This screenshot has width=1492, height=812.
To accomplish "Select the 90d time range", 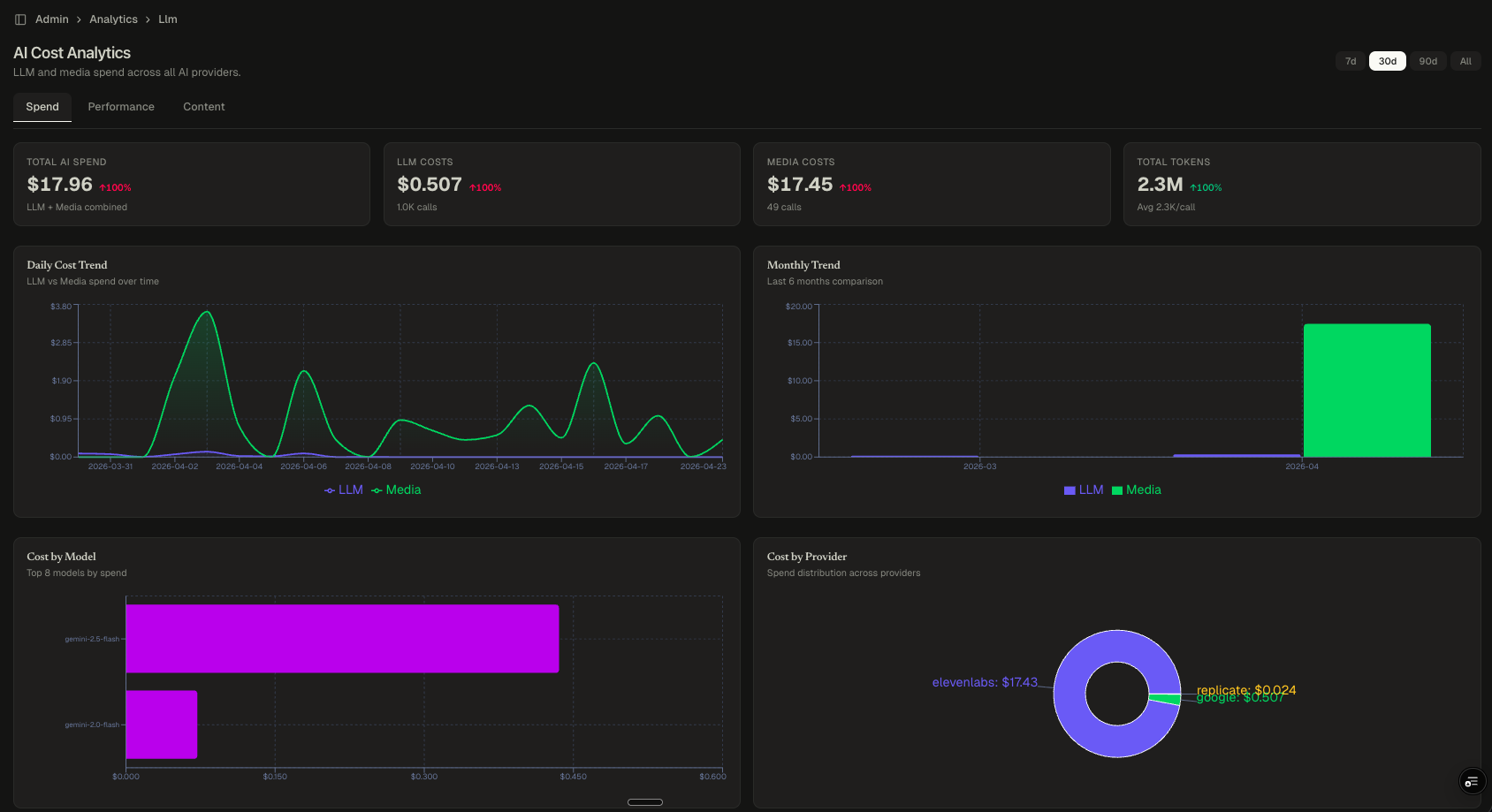I will coord(1428,61).
